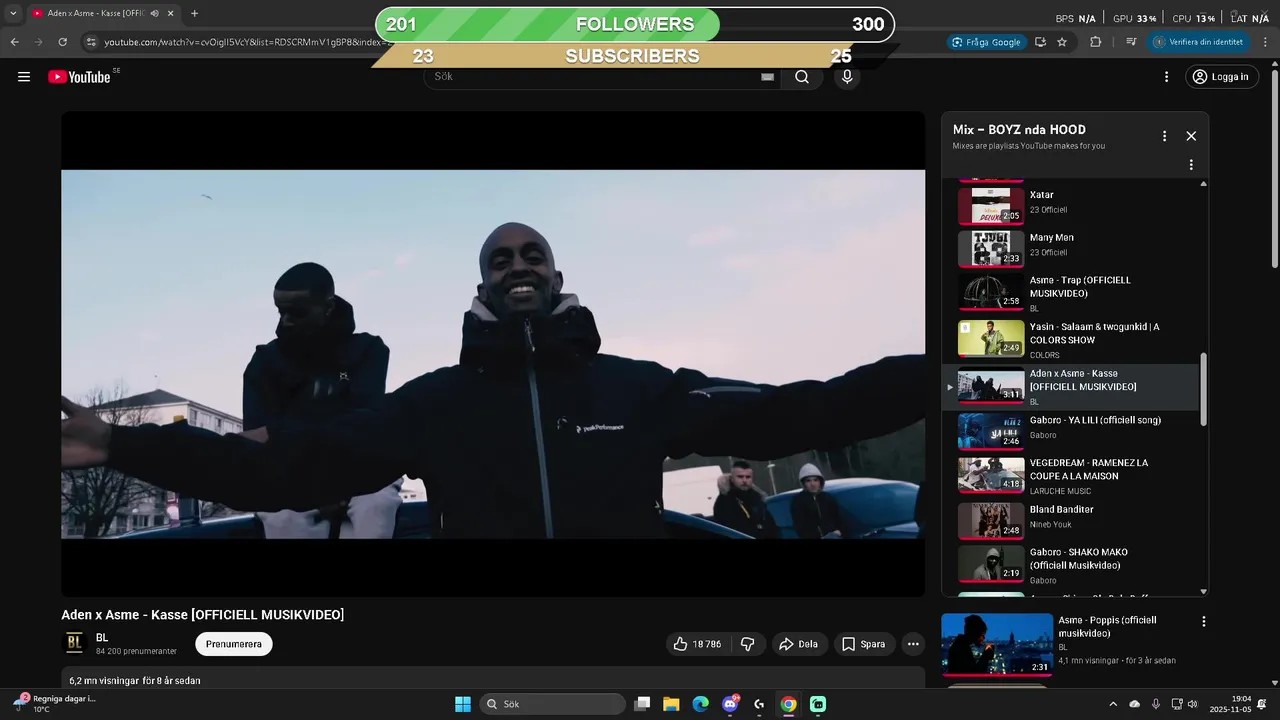Screen dimensions: 1280x720
Task: Install the page as app icon
Action: (x=1041, y=42)
